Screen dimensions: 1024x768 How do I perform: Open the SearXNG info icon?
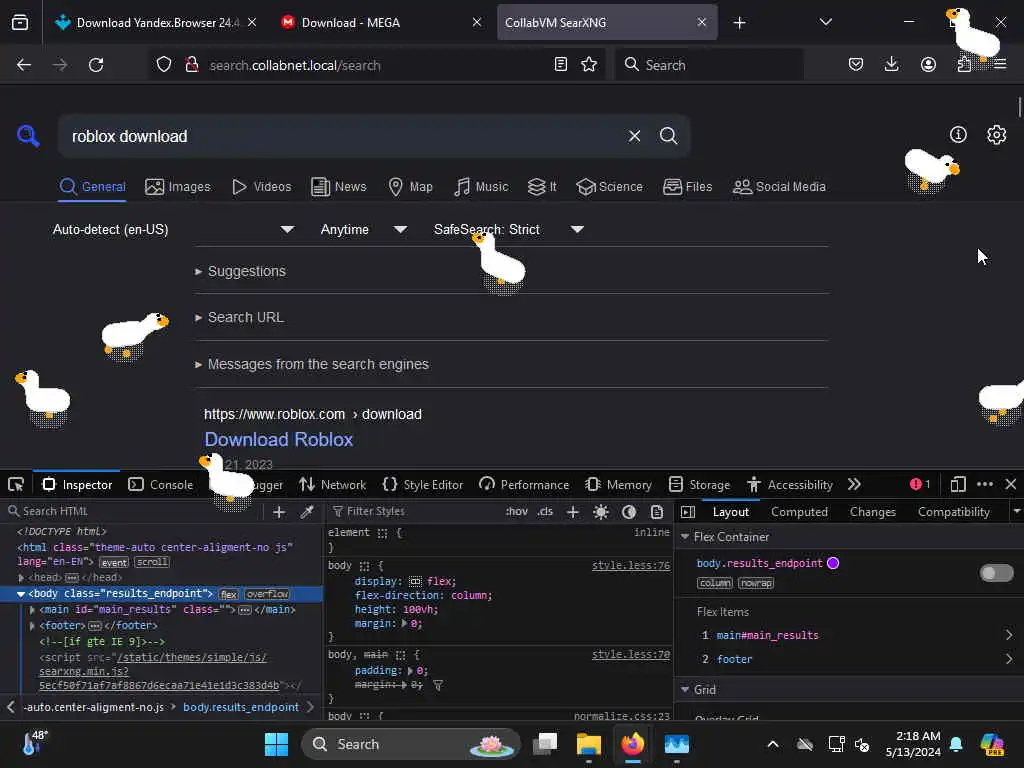point(958,135)
